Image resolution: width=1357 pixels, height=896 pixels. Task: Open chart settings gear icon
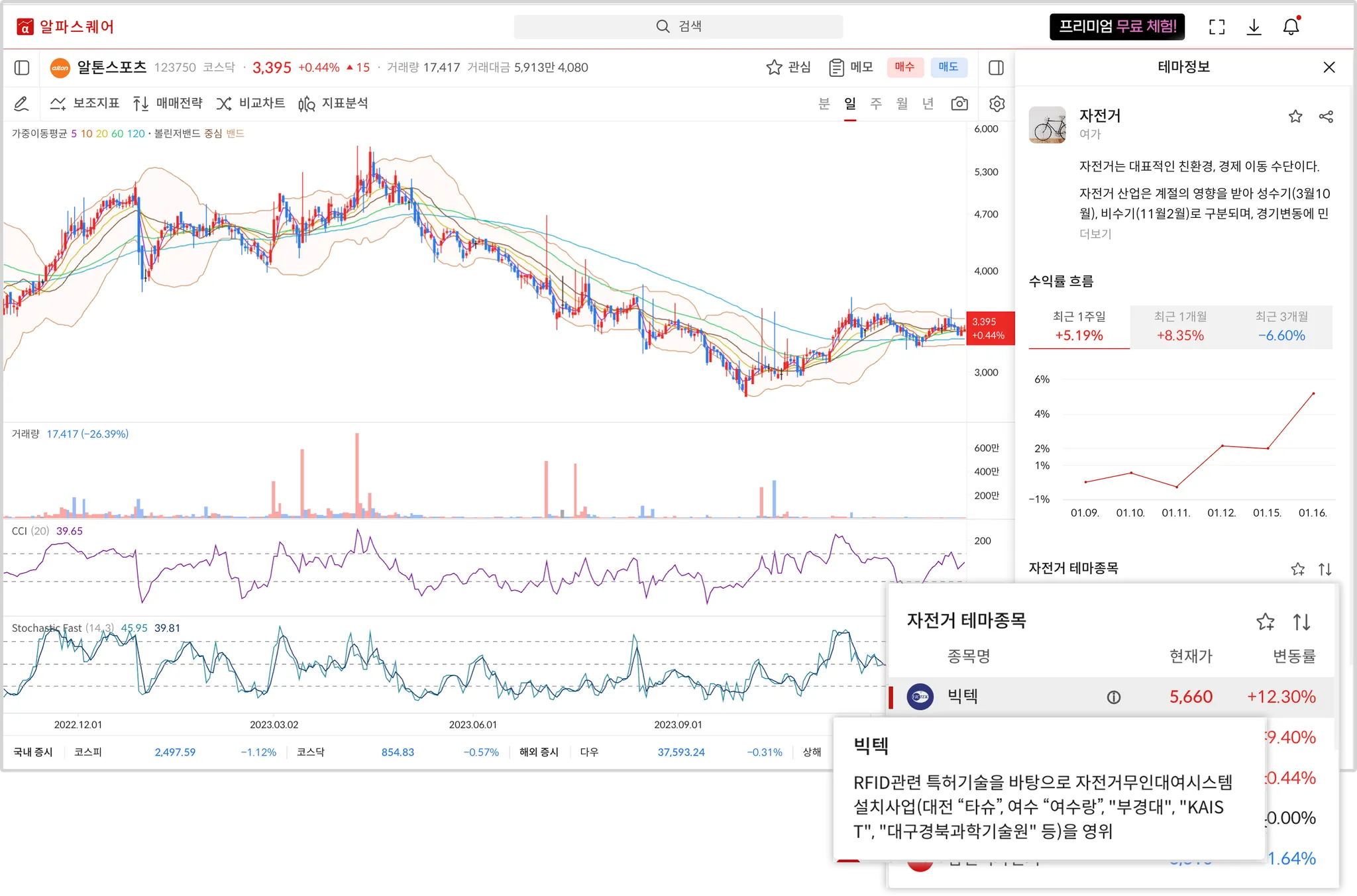tap(997, 104)
